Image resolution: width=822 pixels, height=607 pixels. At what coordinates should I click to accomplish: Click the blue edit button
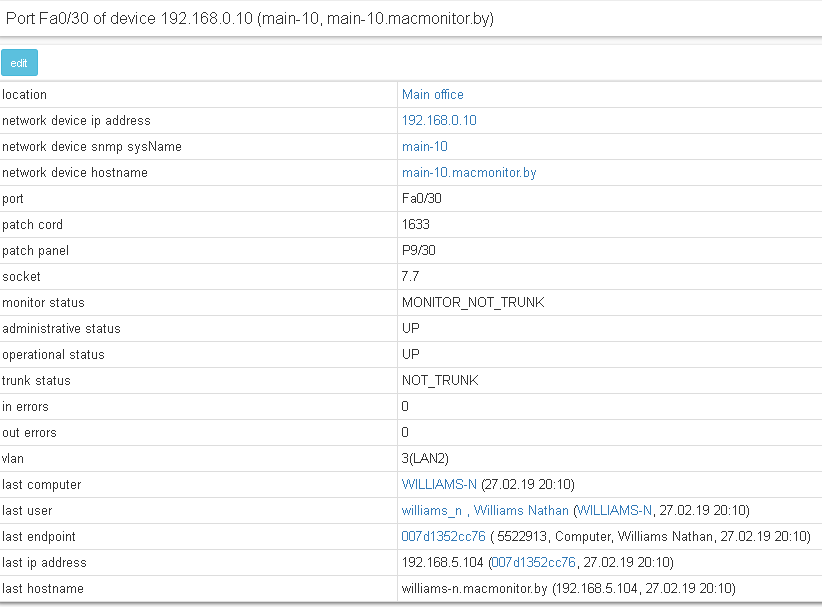coord(19,63)
